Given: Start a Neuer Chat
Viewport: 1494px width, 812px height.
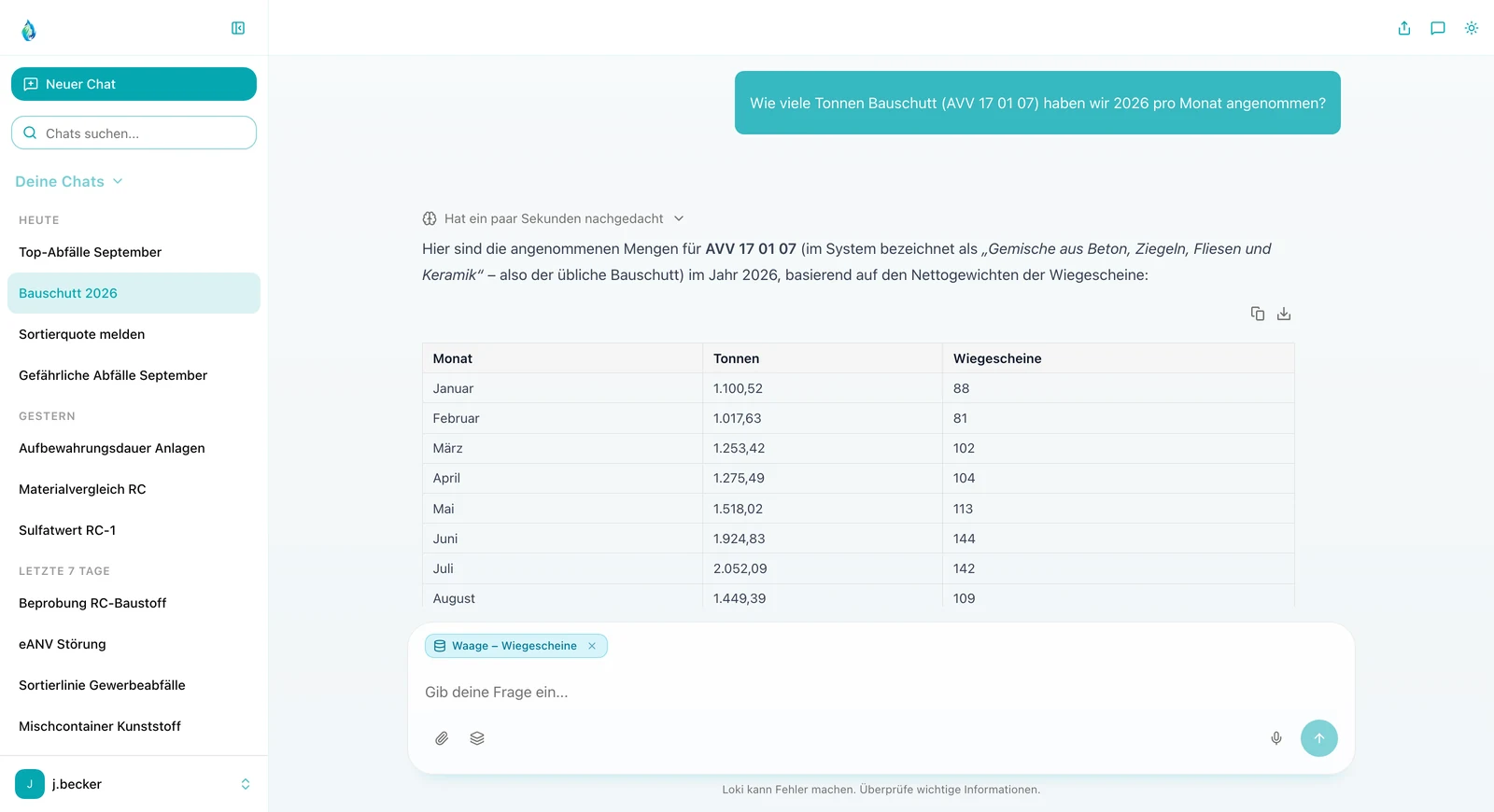Looking at the screenshot, I should 134,84.
